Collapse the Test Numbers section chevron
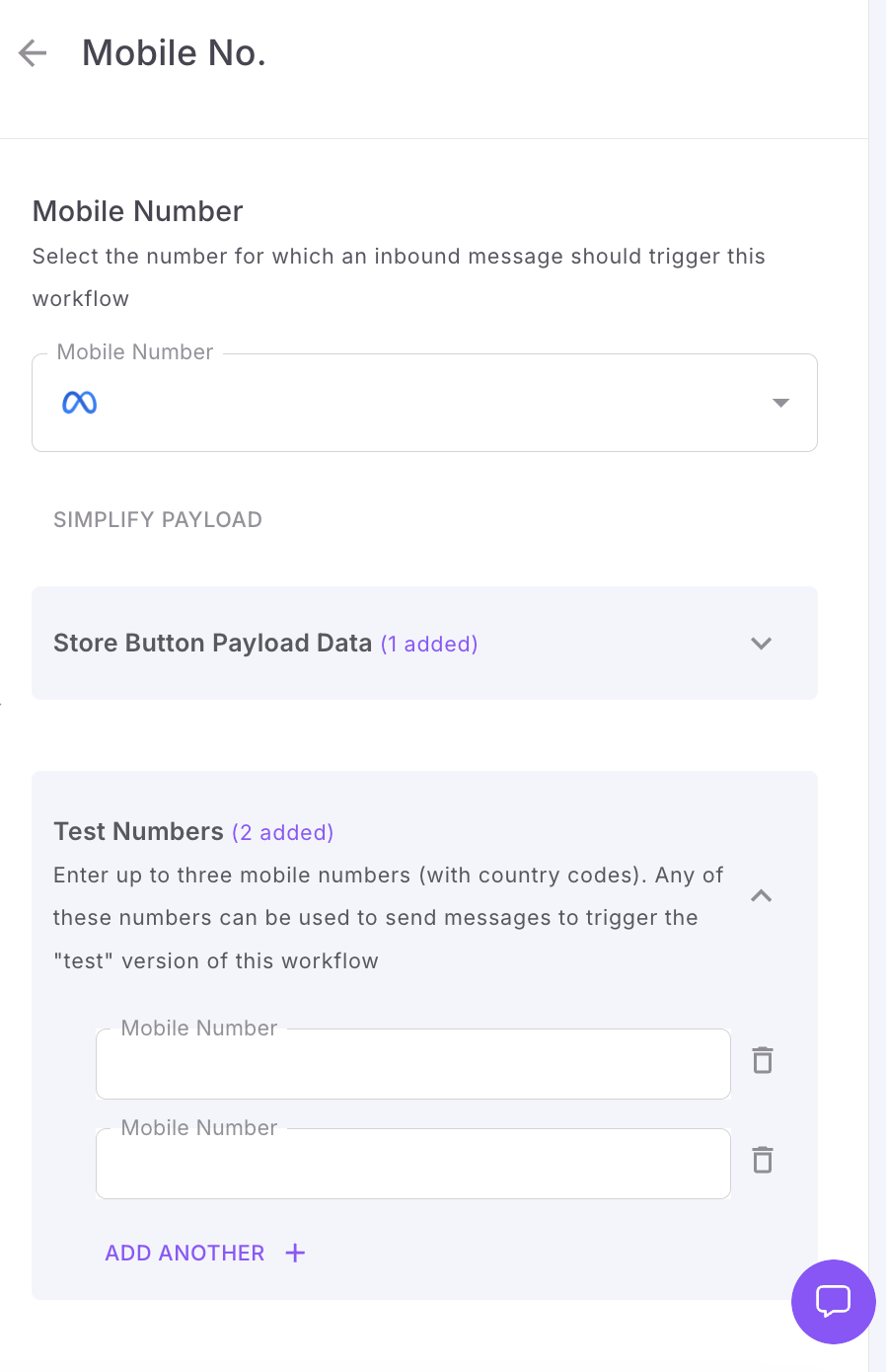The height and width of the screenshot is (1372, 886). 761,896
